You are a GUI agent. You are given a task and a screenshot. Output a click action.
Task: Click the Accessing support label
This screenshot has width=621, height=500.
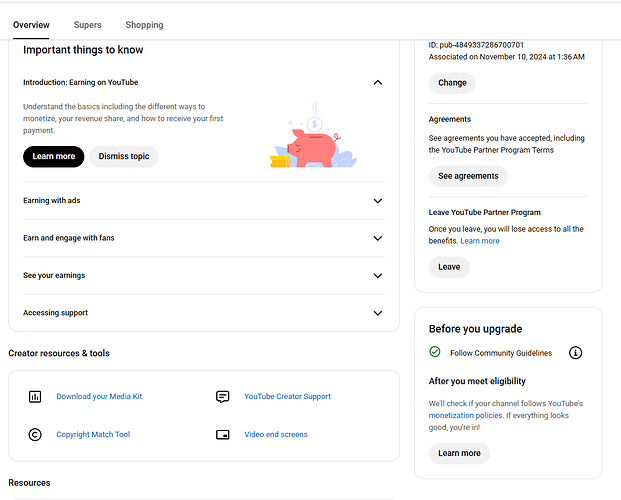55,313
